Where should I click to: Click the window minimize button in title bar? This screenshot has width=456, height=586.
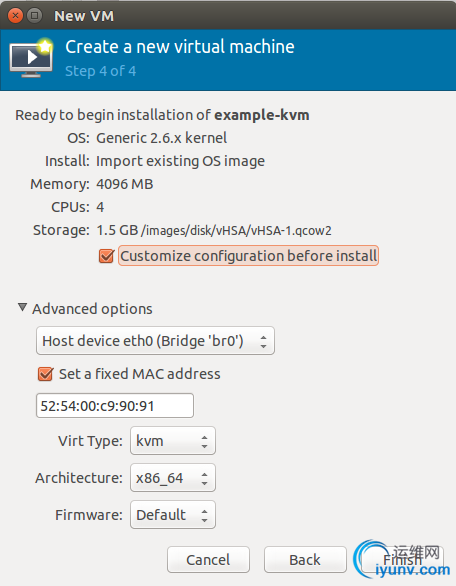[35, 16]
